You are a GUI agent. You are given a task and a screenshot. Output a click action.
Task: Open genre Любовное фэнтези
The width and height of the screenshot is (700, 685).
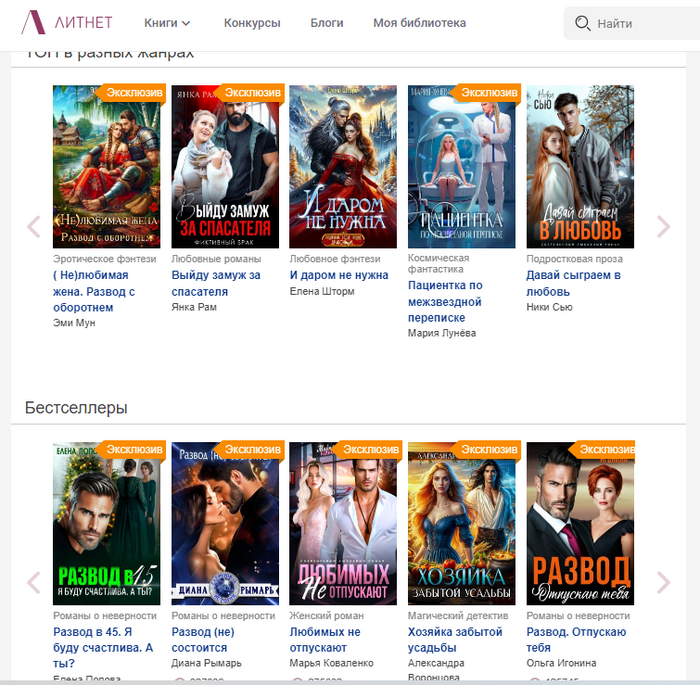[335, 259]
